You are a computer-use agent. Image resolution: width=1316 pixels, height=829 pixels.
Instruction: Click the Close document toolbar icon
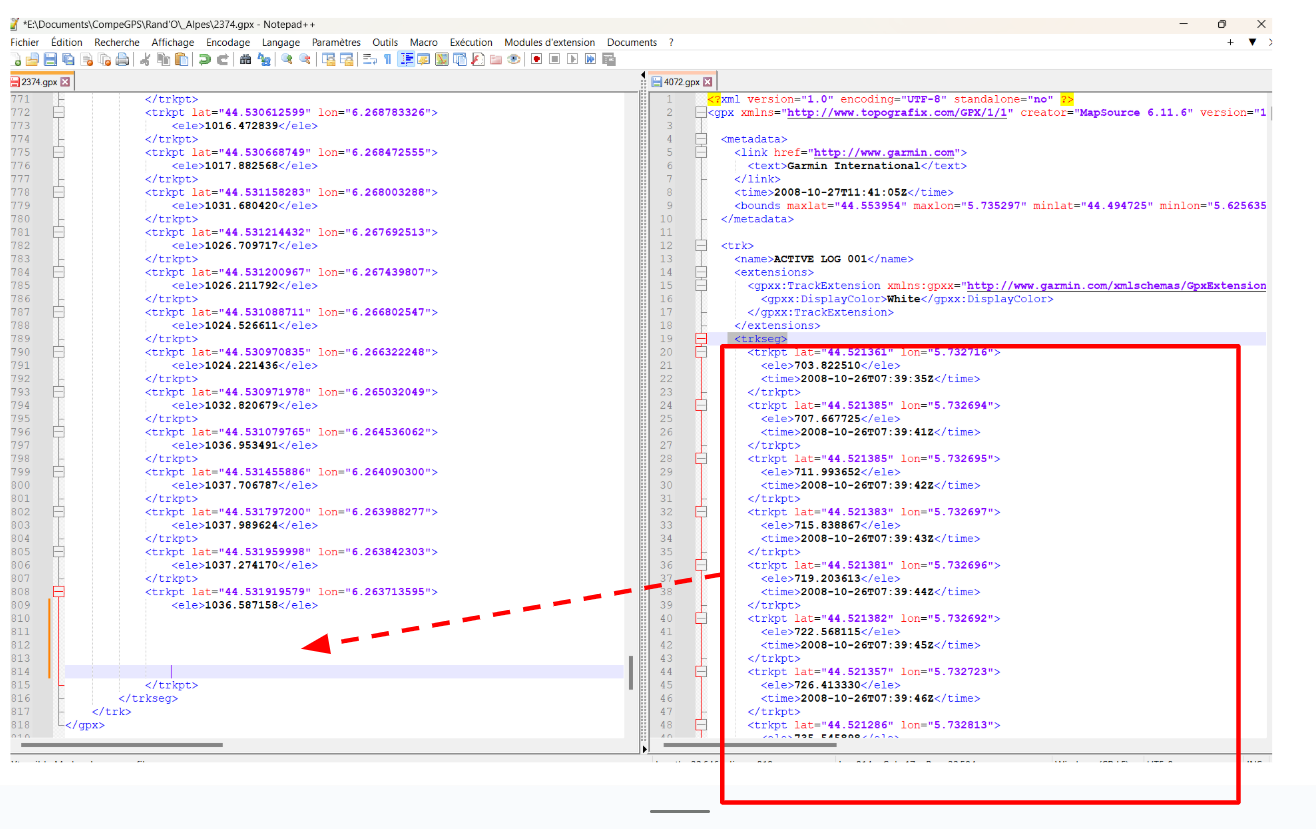click(x=87, y=59)
